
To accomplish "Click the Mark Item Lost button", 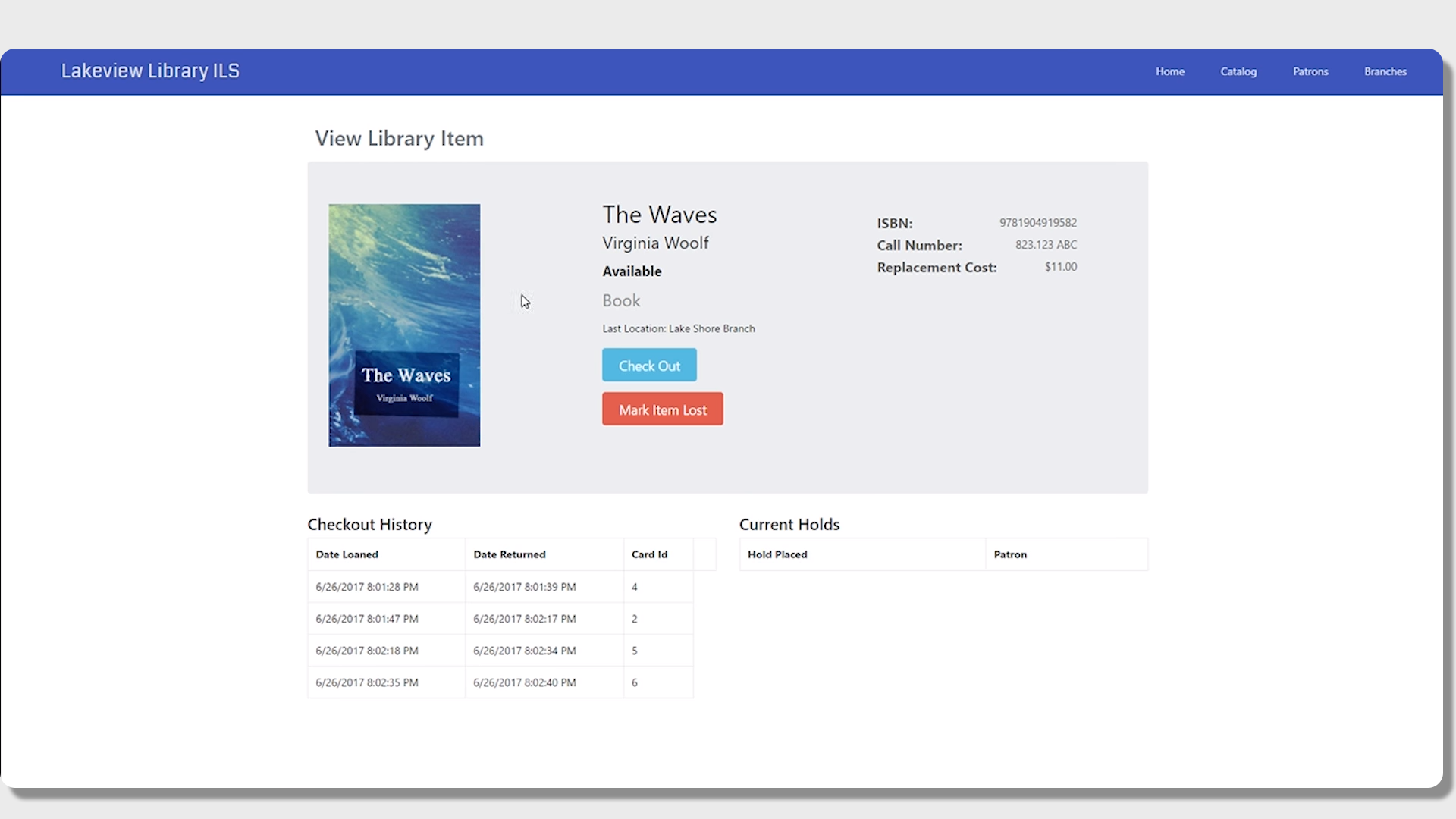I will 663,409.
